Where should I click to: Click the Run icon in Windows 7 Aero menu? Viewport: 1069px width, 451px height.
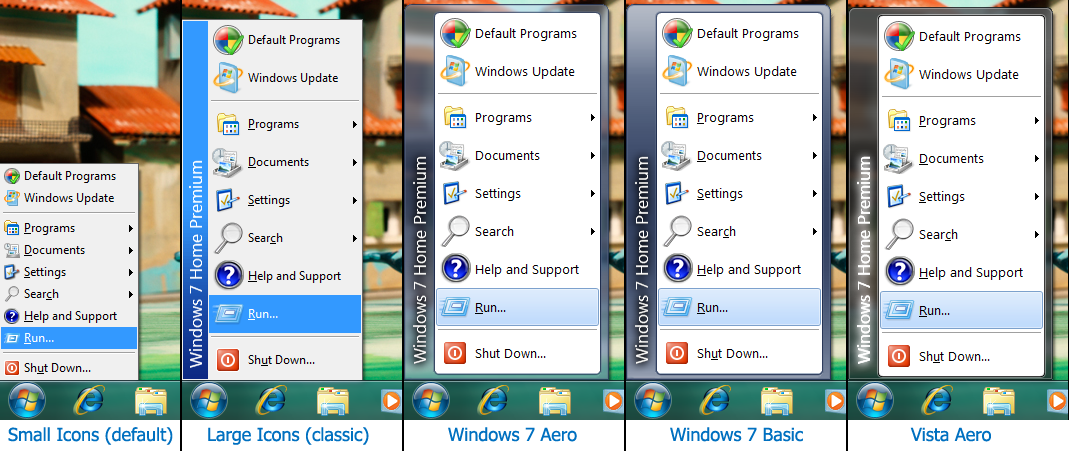tap(455, 307)
